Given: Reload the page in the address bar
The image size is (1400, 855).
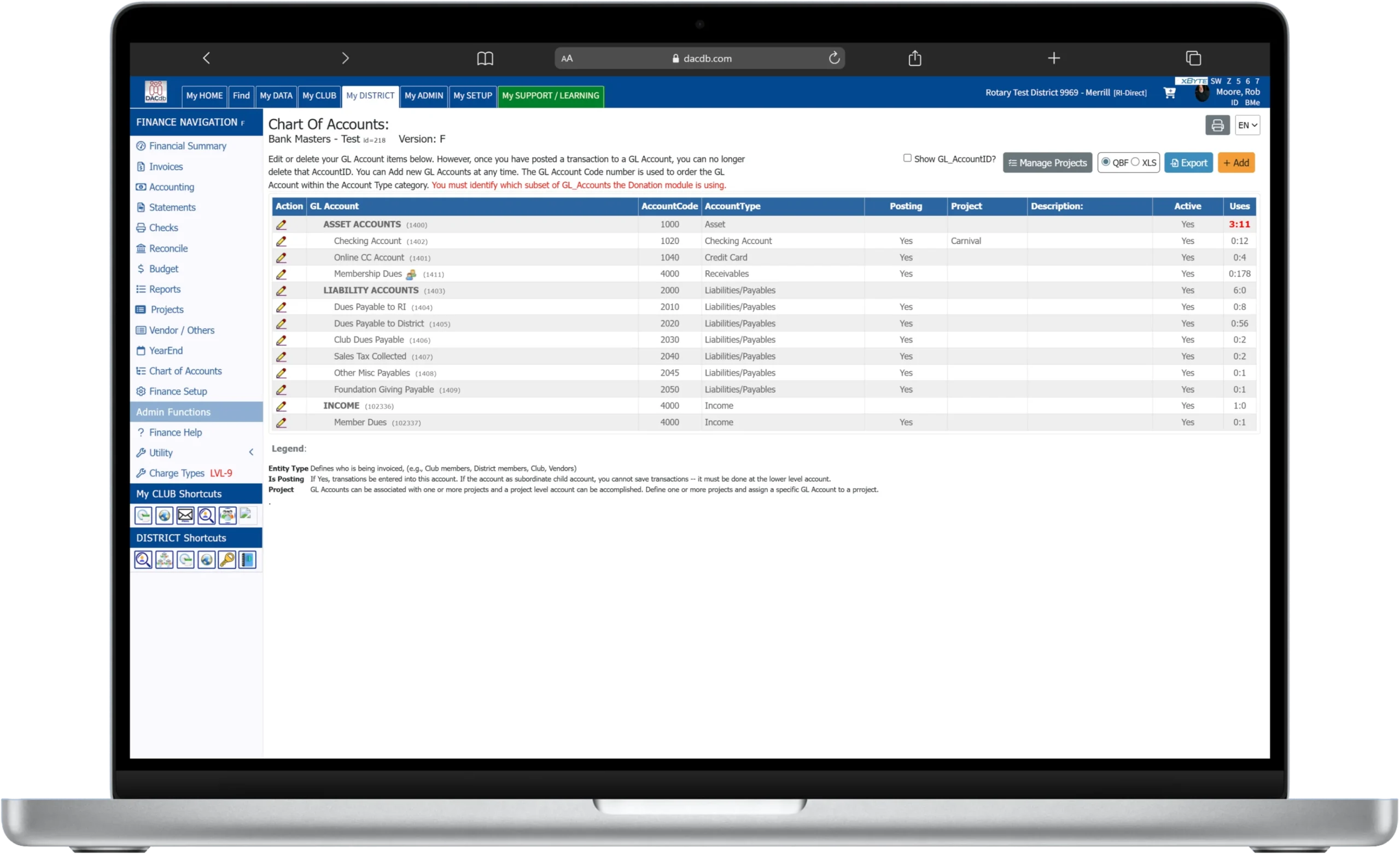Looking at the screenshot, I should 834,58.
